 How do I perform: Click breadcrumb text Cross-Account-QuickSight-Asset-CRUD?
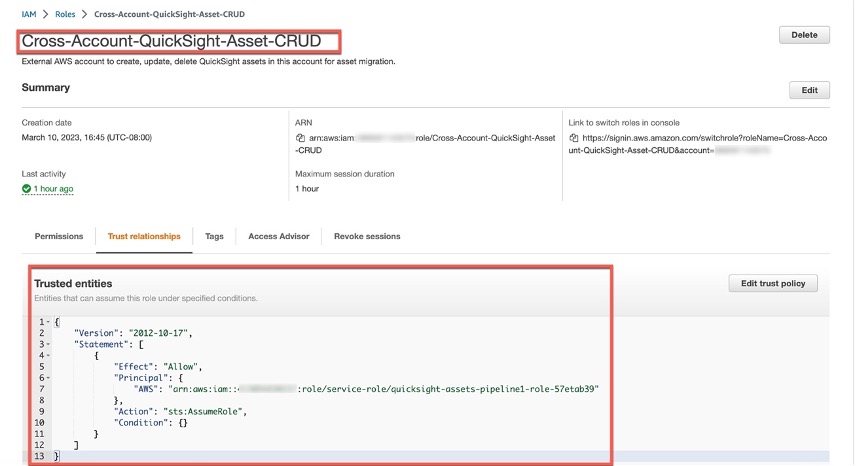169,14
